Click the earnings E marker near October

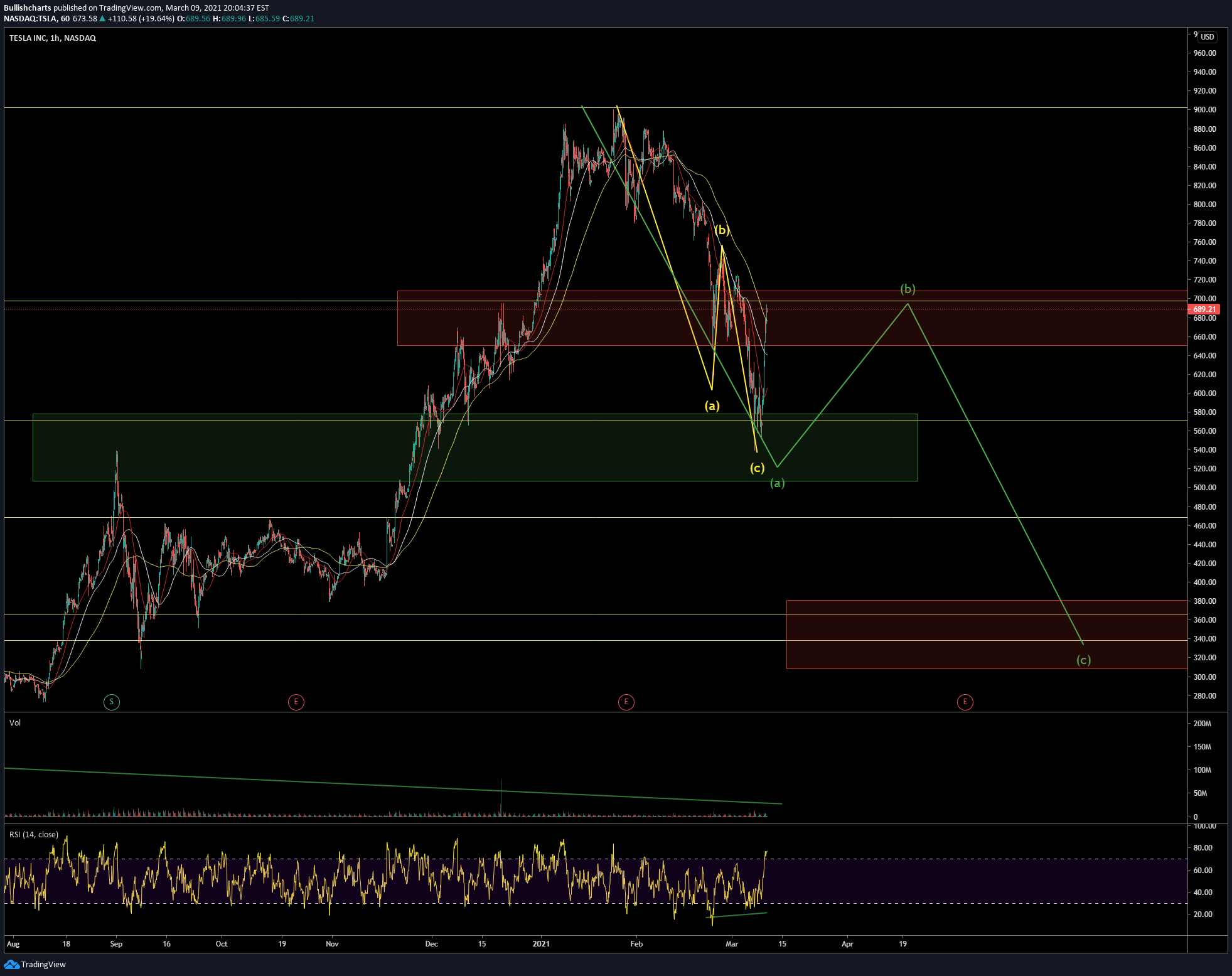[296, 702]
